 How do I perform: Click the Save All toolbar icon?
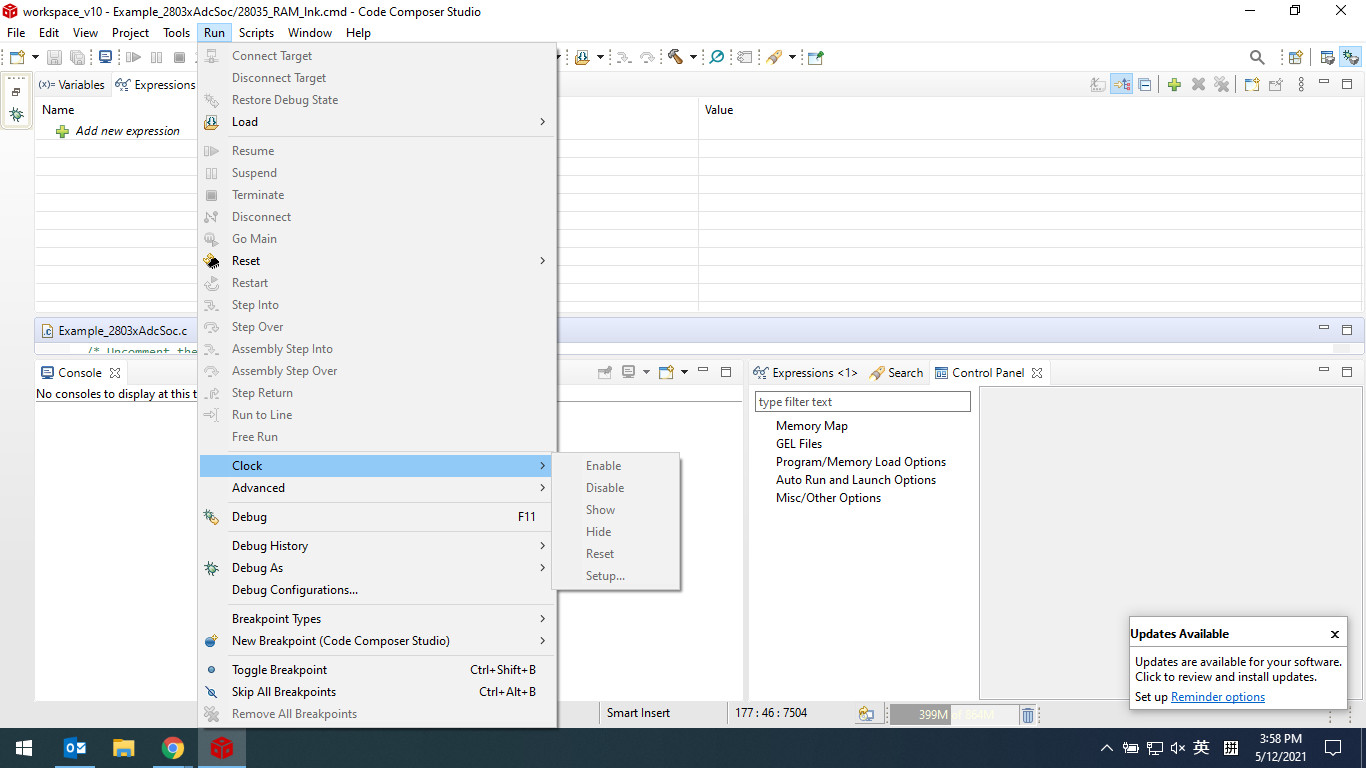tap(77, 57)
